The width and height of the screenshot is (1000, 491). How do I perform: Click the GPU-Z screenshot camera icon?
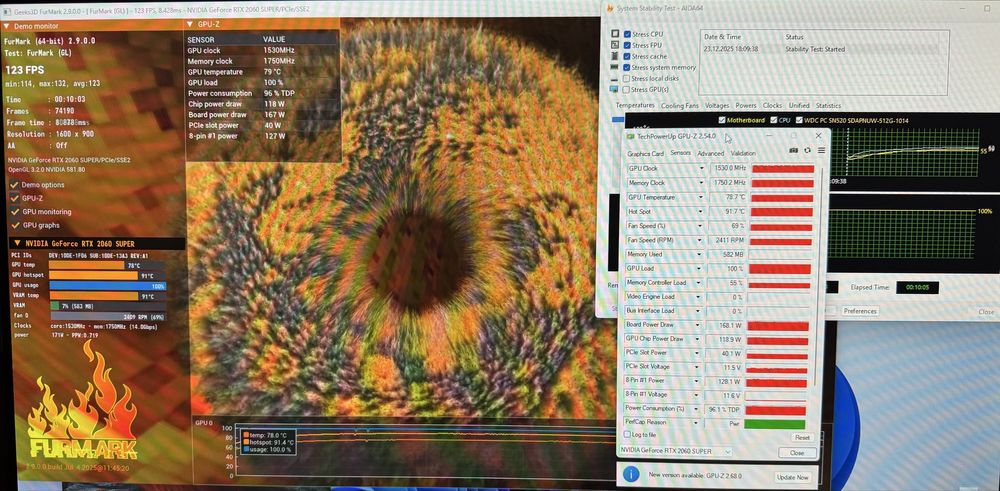pyautogui.click(x=793, y=150)
